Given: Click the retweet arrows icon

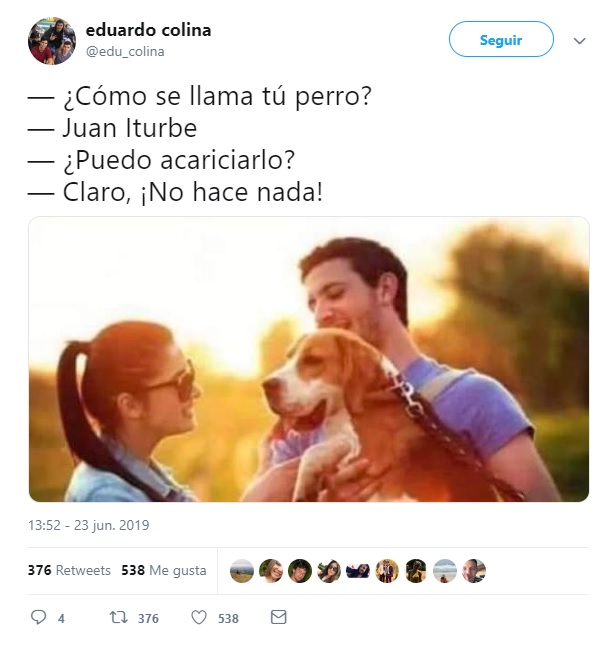Looking at the screenshot, I should (x=118, y=617).
